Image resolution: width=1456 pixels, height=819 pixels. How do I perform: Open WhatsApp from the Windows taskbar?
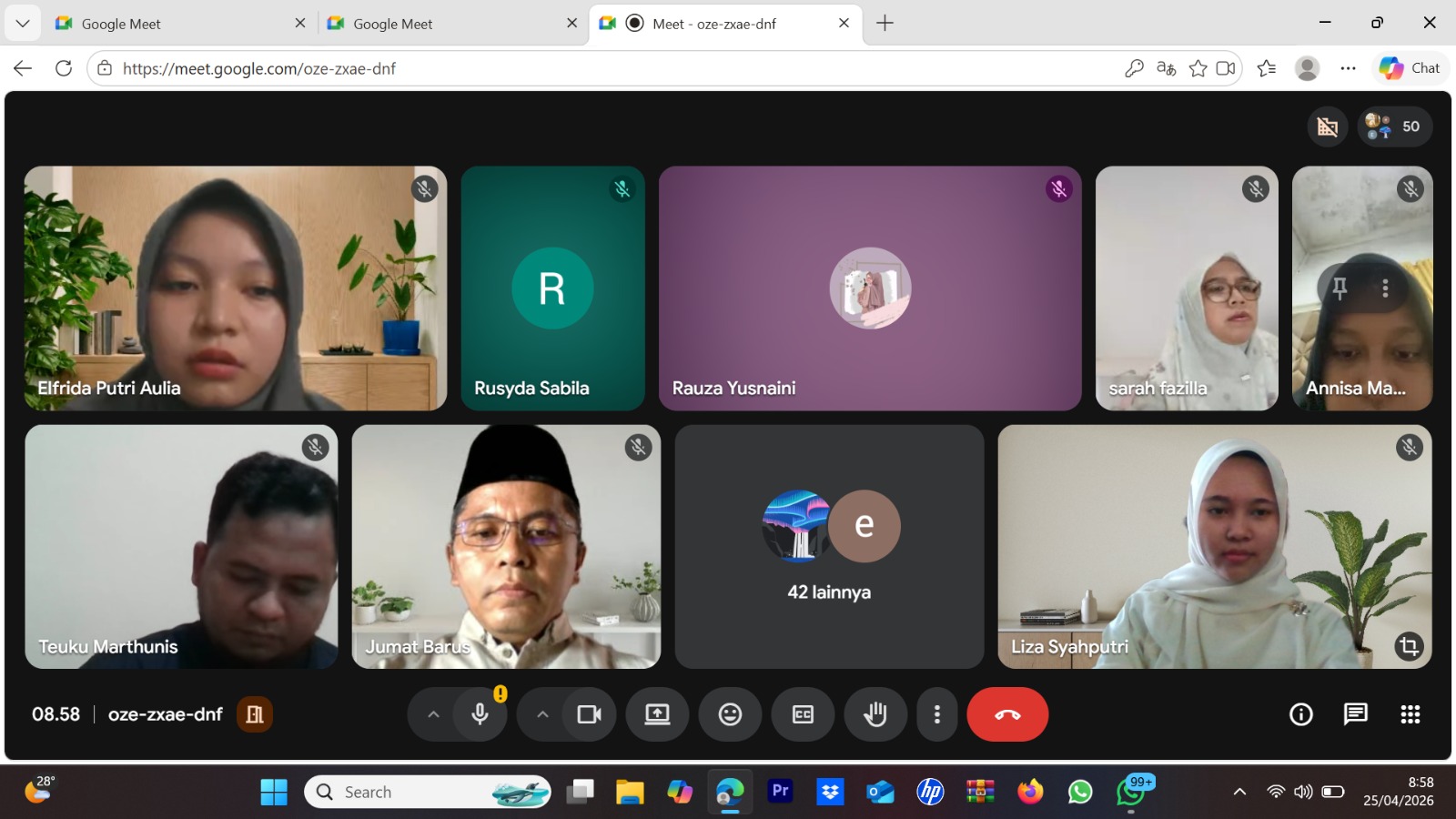point(1080,792)
